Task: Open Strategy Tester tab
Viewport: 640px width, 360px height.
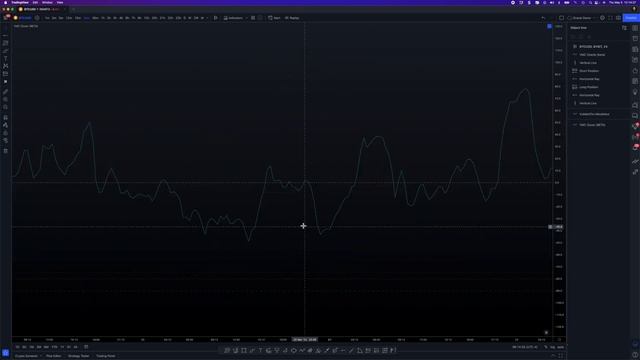Action: [x=78, y=356]
